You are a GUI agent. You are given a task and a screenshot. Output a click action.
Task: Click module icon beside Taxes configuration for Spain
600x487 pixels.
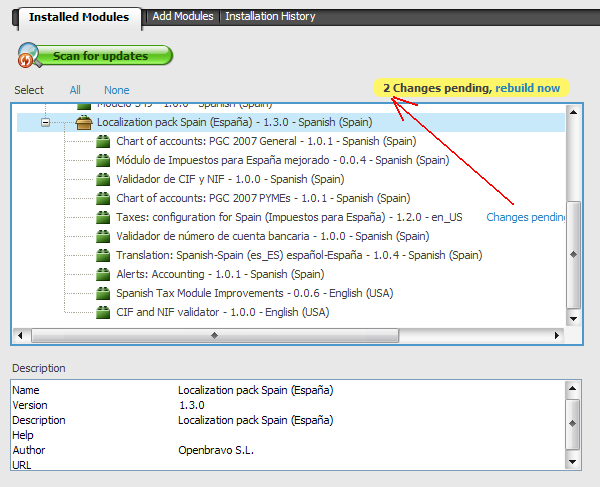(103, 217)
